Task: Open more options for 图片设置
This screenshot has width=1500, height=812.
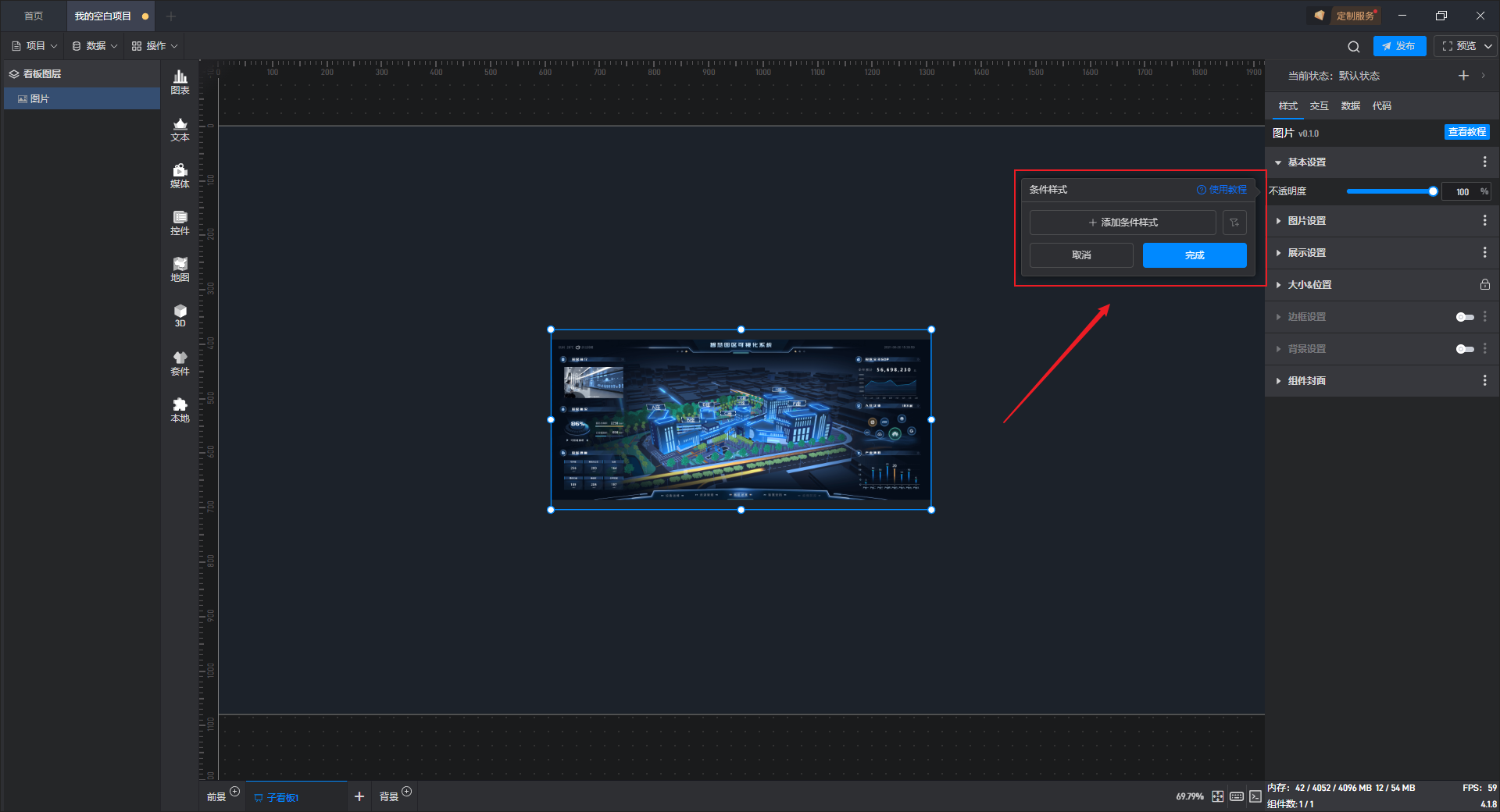Action: click(1484, 221)
